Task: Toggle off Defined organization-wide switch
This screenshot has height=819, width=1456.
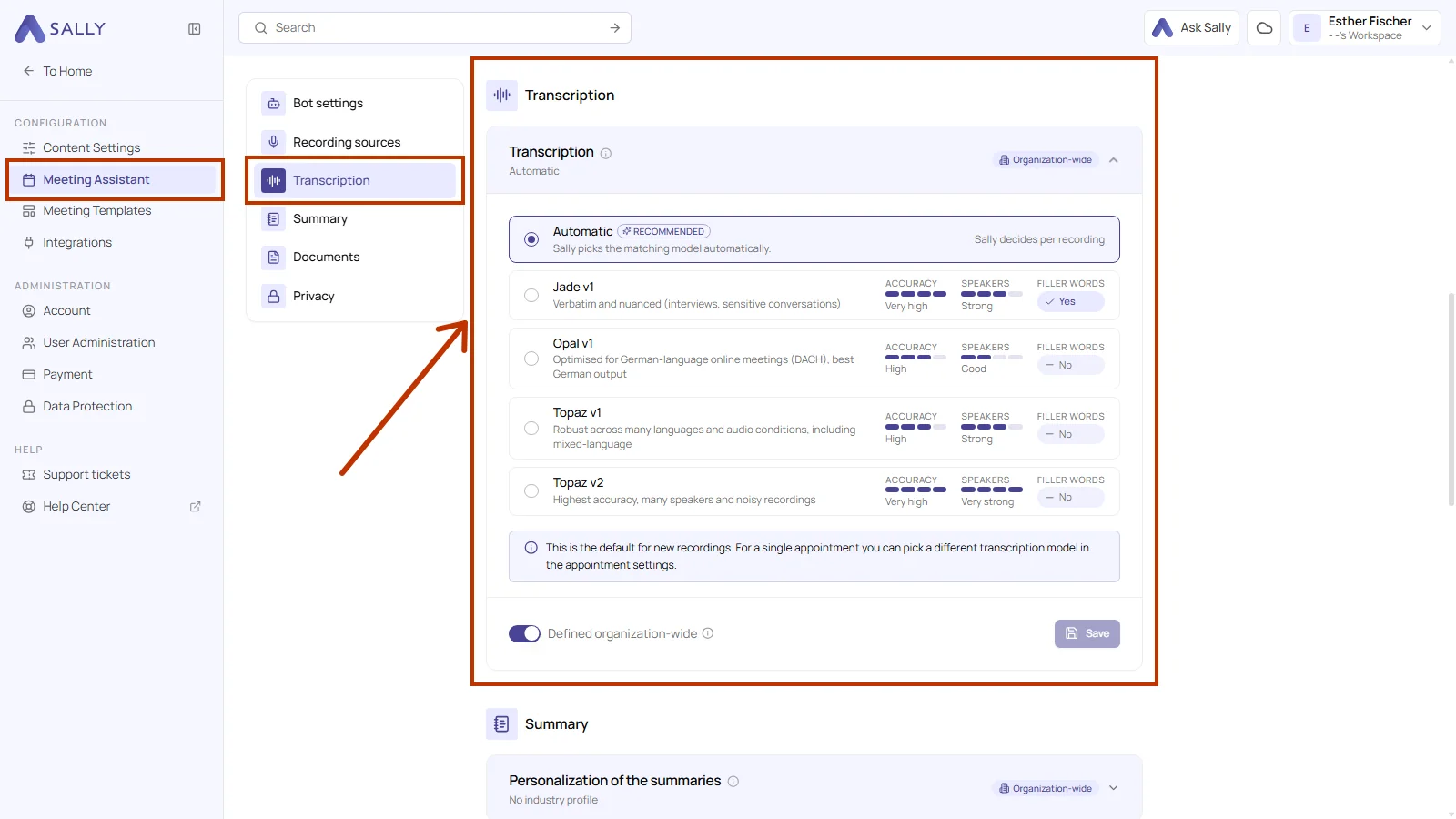Action: 524,633
